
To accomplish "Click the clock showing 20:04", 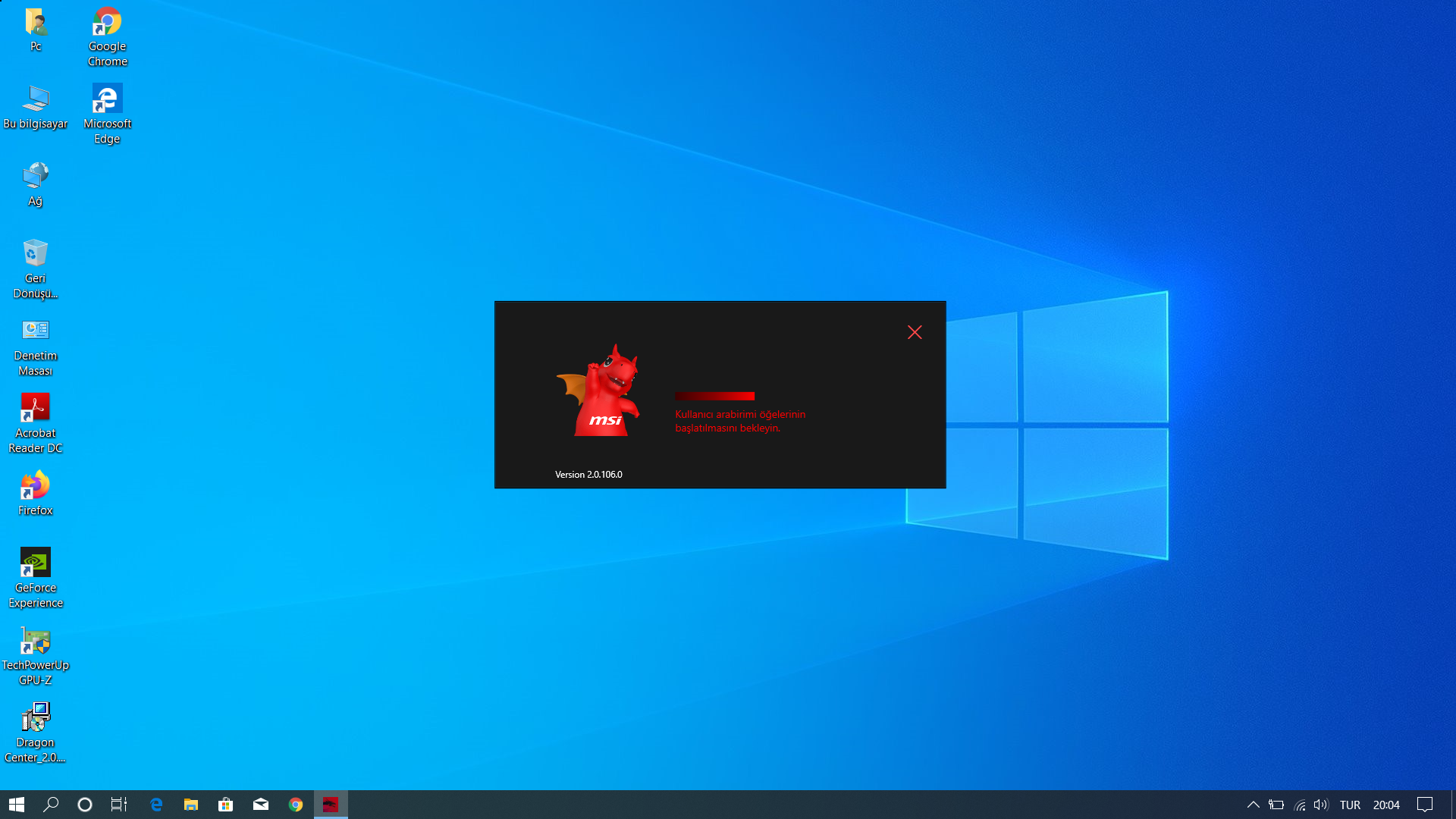I will point(1386,805).
